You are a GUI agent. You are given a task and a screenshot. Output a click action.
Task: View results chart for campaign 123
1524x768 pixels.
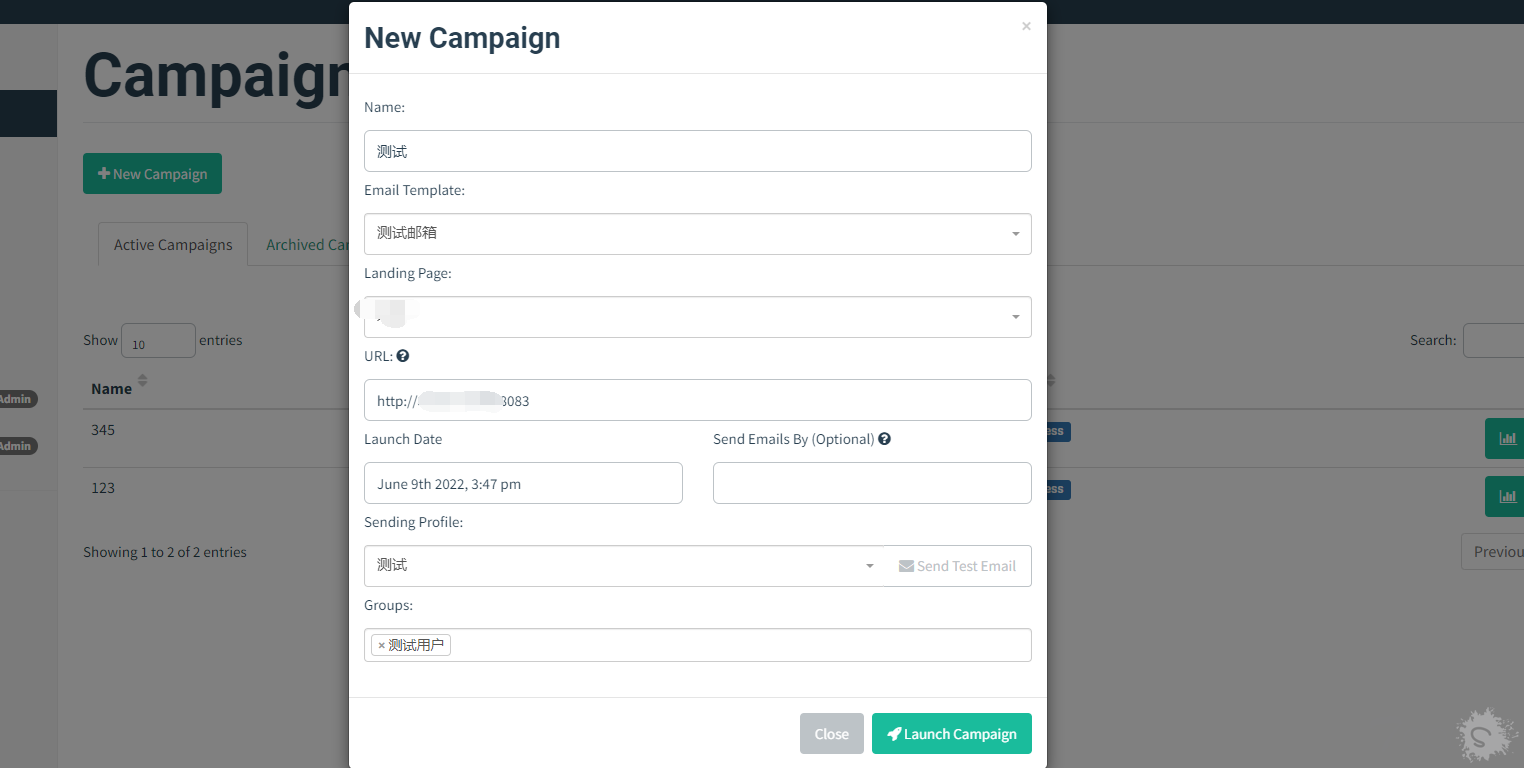point(1505,496)
